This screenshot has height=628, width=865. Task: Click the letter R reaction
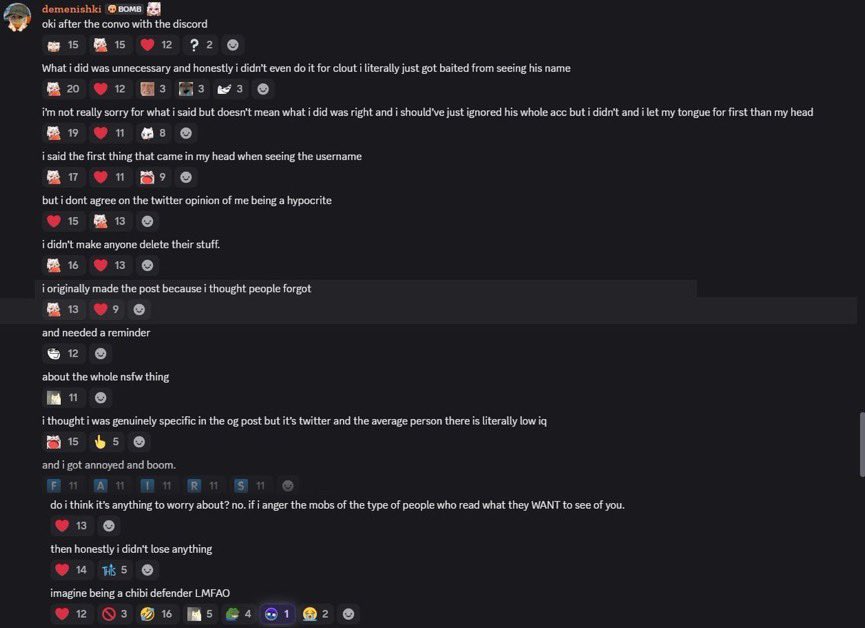203,486
